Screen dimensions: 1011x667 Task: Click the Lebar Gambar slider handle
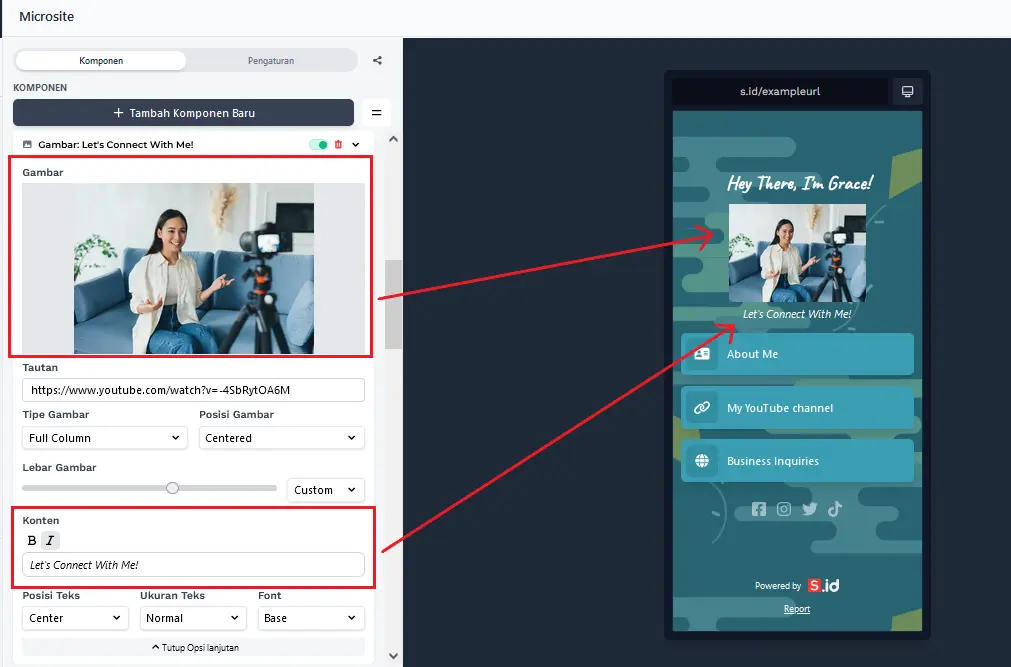172,488
